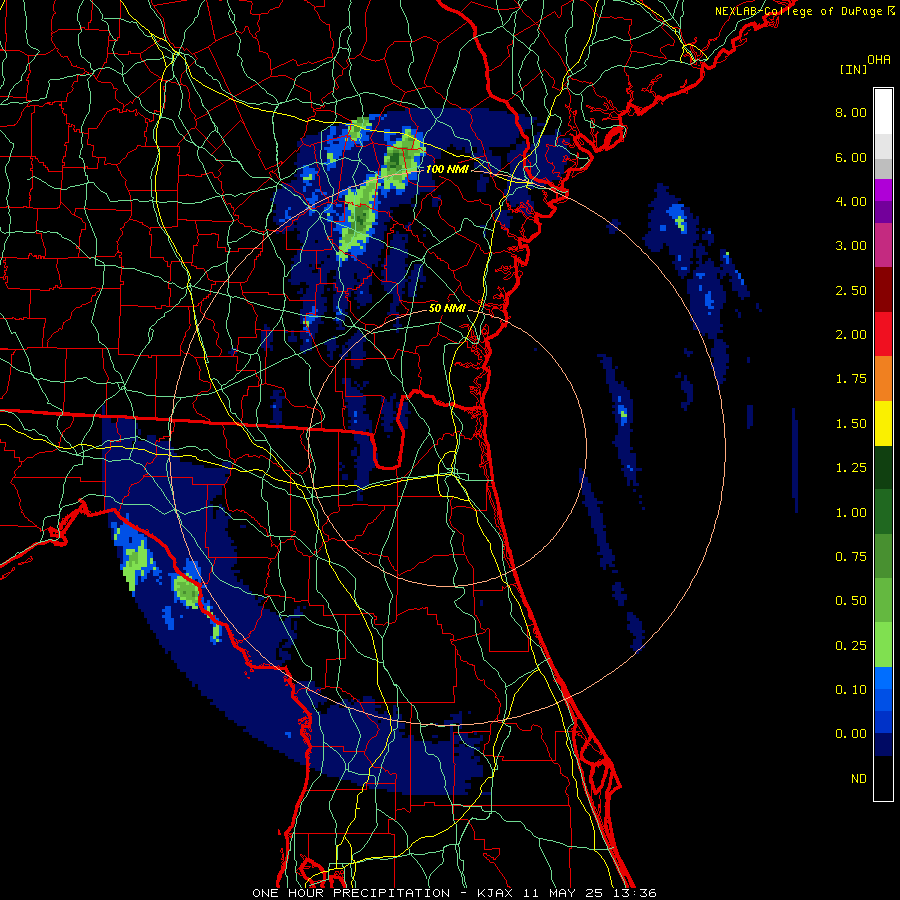Select the 0.75 legend value
Viewport: 900px width, 900px height.
click(x=851, y=557)
